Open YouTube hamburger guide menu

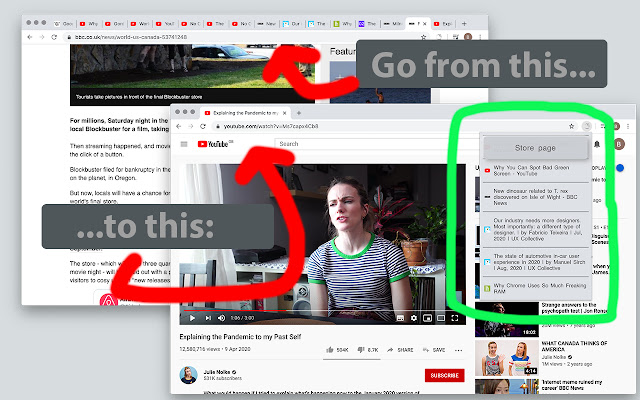pos(184,144)
